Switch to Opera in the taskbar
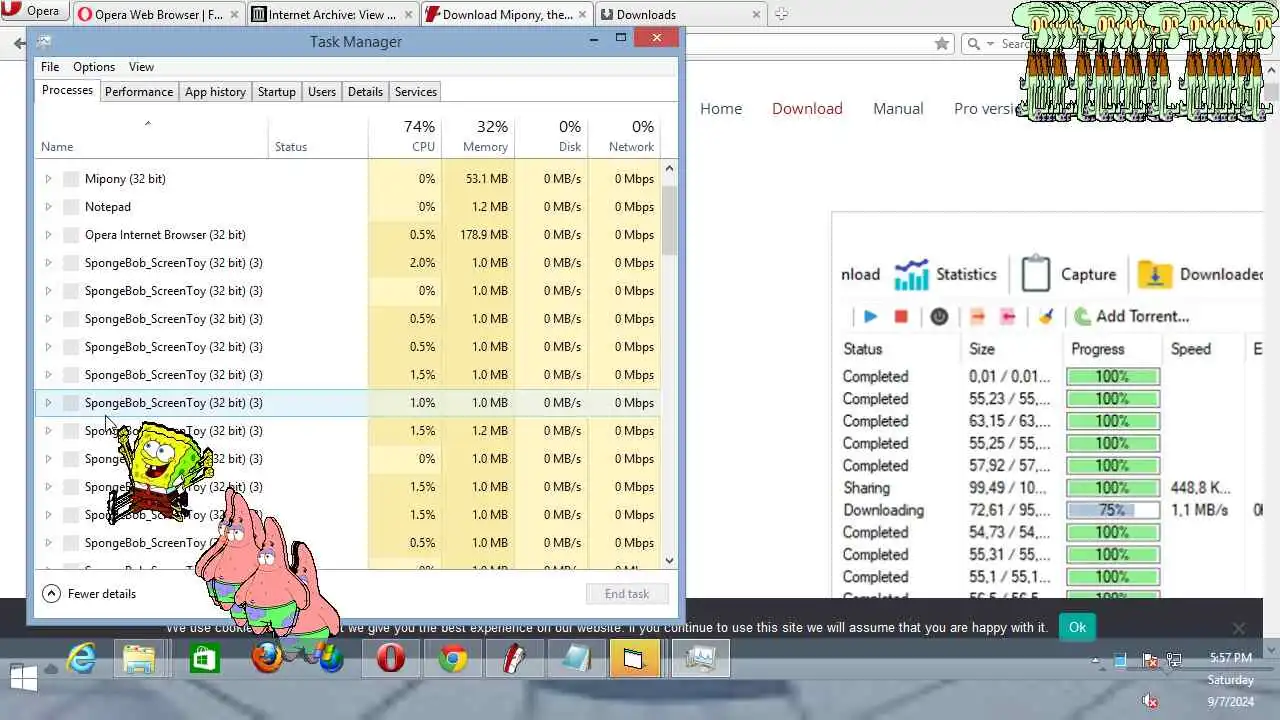This screenshot has width=1280, height=720. 391,659
